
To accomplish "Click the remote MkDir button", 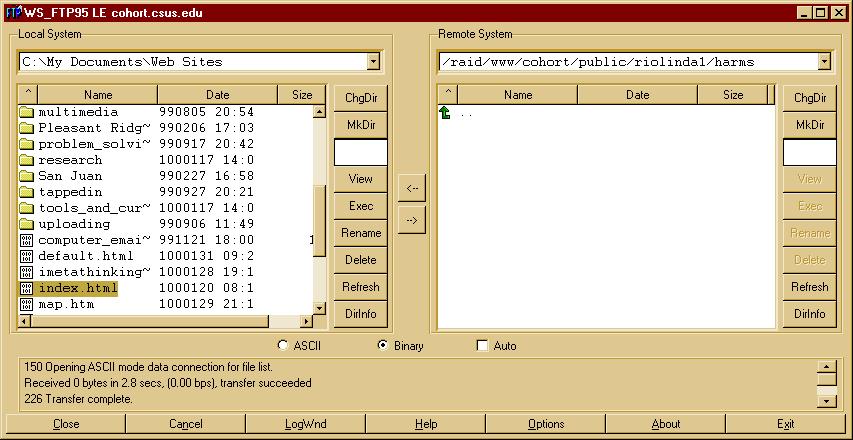I will tap(809, 125).
